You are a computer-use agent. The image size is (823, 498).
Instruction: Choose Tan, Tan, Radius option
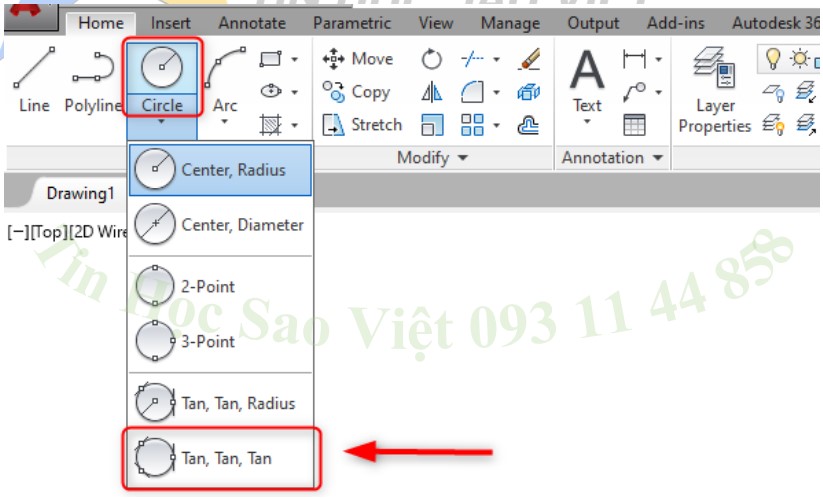tap(220, 403)
